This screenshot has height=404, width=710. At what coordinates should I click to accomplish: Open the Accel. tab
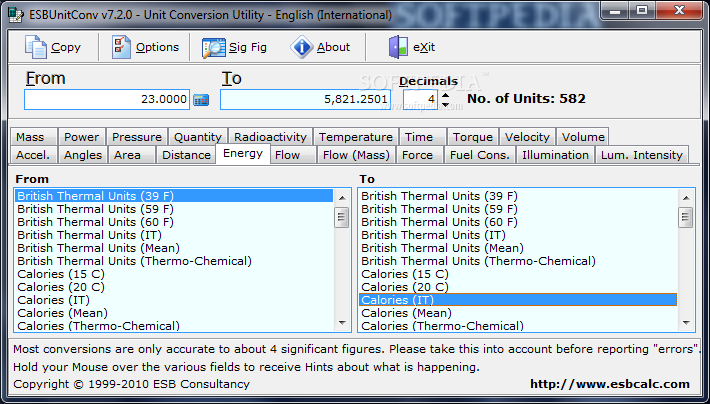[33, 155]
